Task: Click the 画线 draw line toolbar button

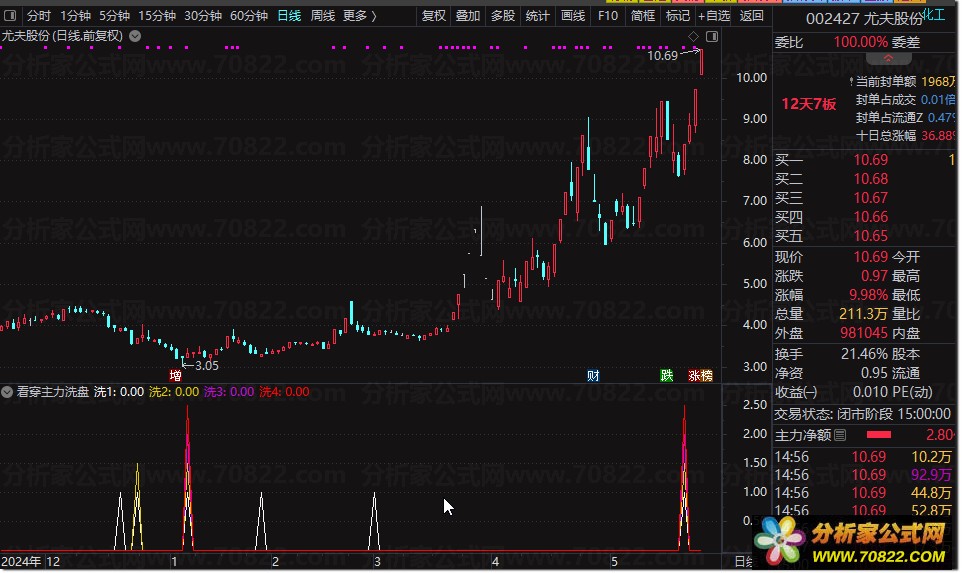Action: point(573,15)
